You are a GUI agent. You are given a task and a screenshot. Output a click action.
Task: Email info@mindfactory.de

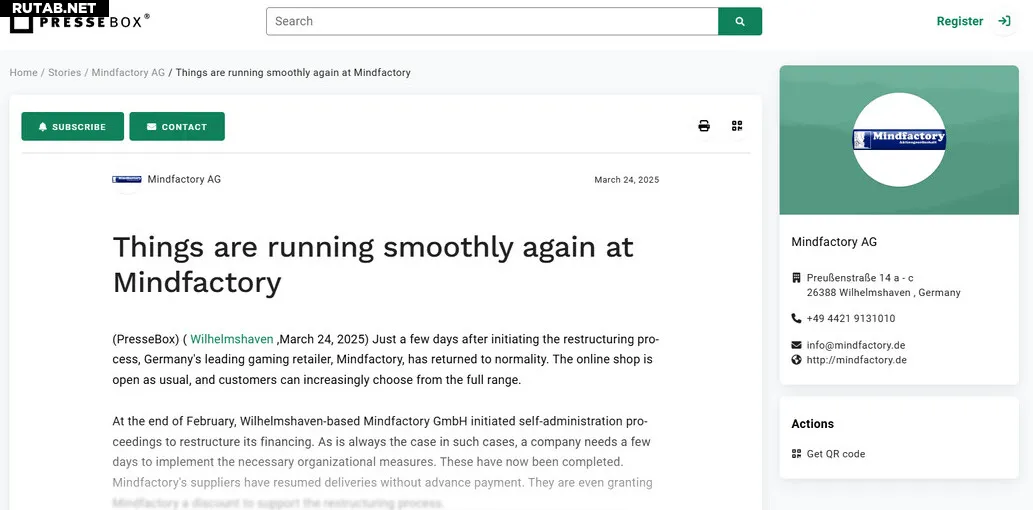pos(856,345)
